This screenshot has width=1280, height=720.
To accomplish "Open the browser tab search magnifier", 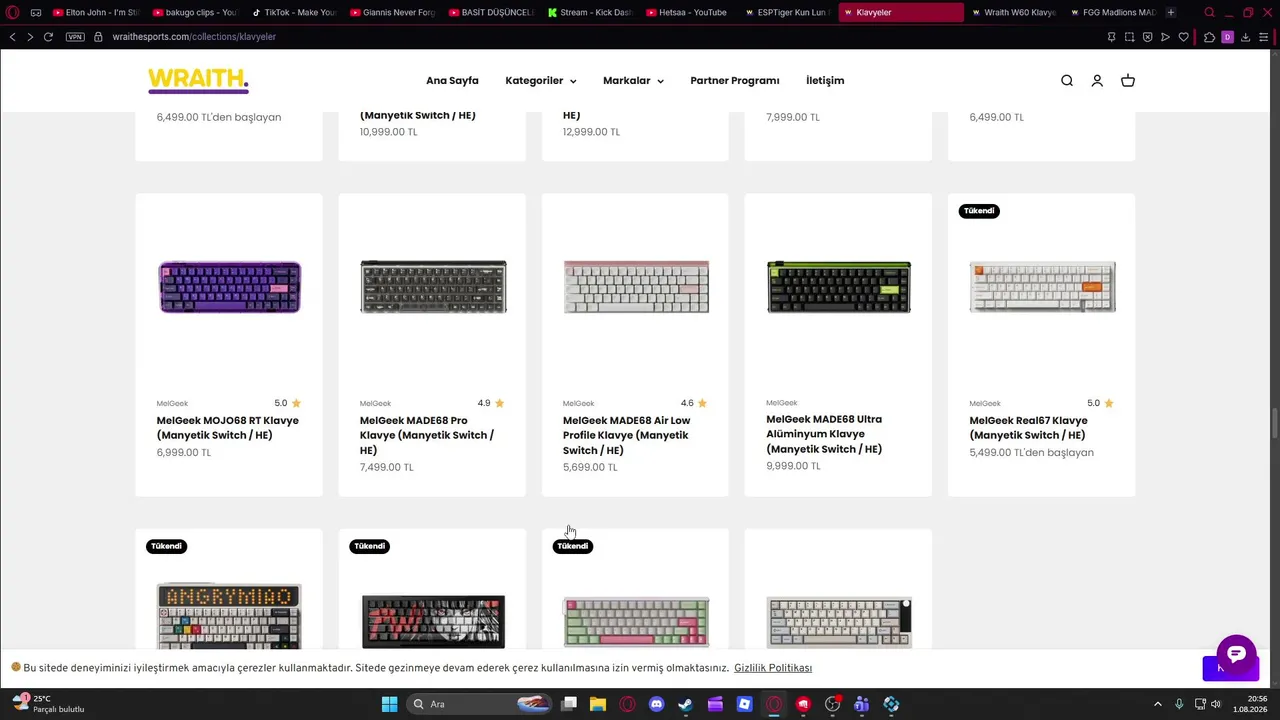I will [x=1209, y=13].
